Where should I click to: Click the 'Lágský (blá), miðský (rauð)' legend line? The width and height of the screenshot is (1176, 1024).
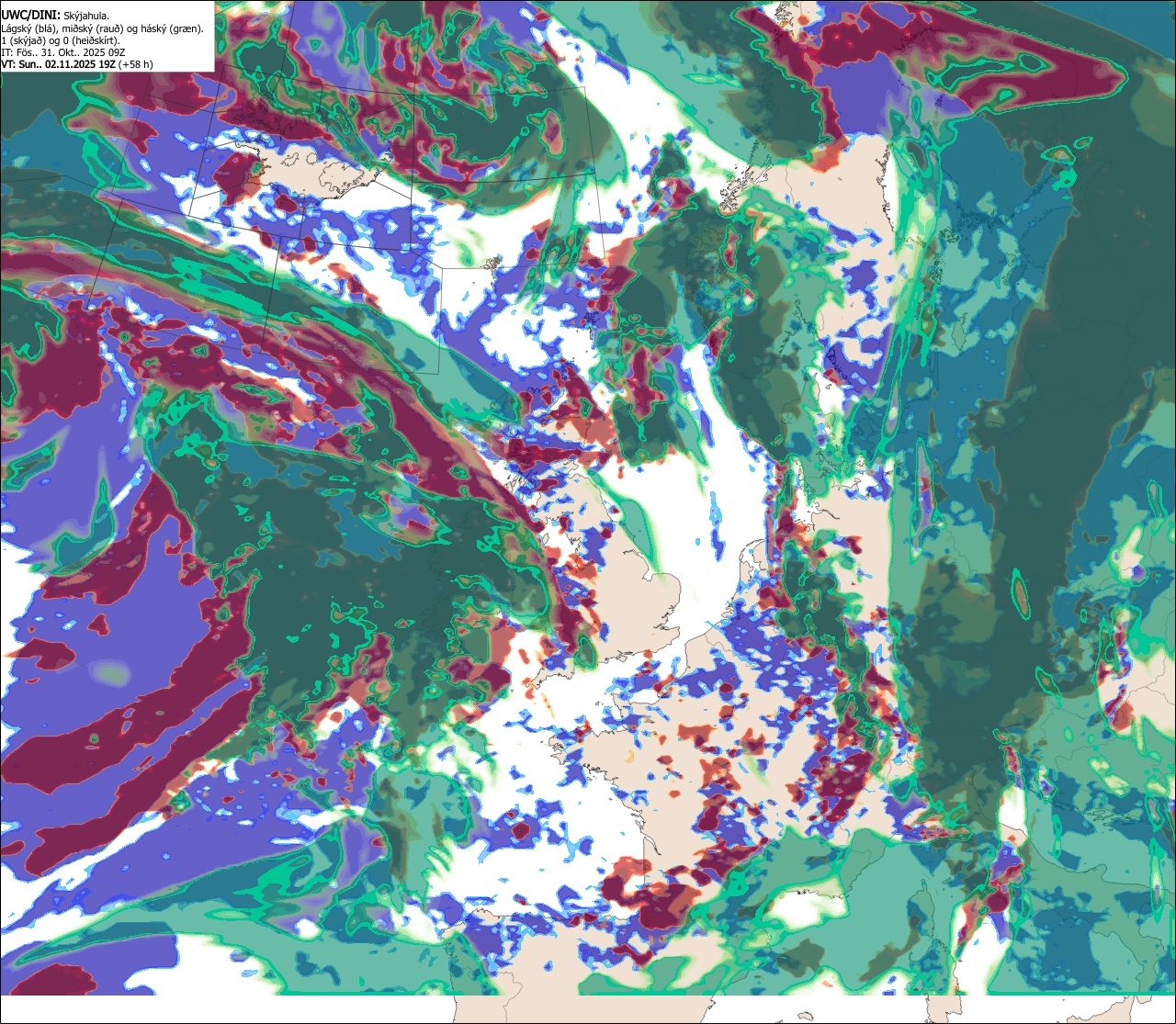pos(102,28)
